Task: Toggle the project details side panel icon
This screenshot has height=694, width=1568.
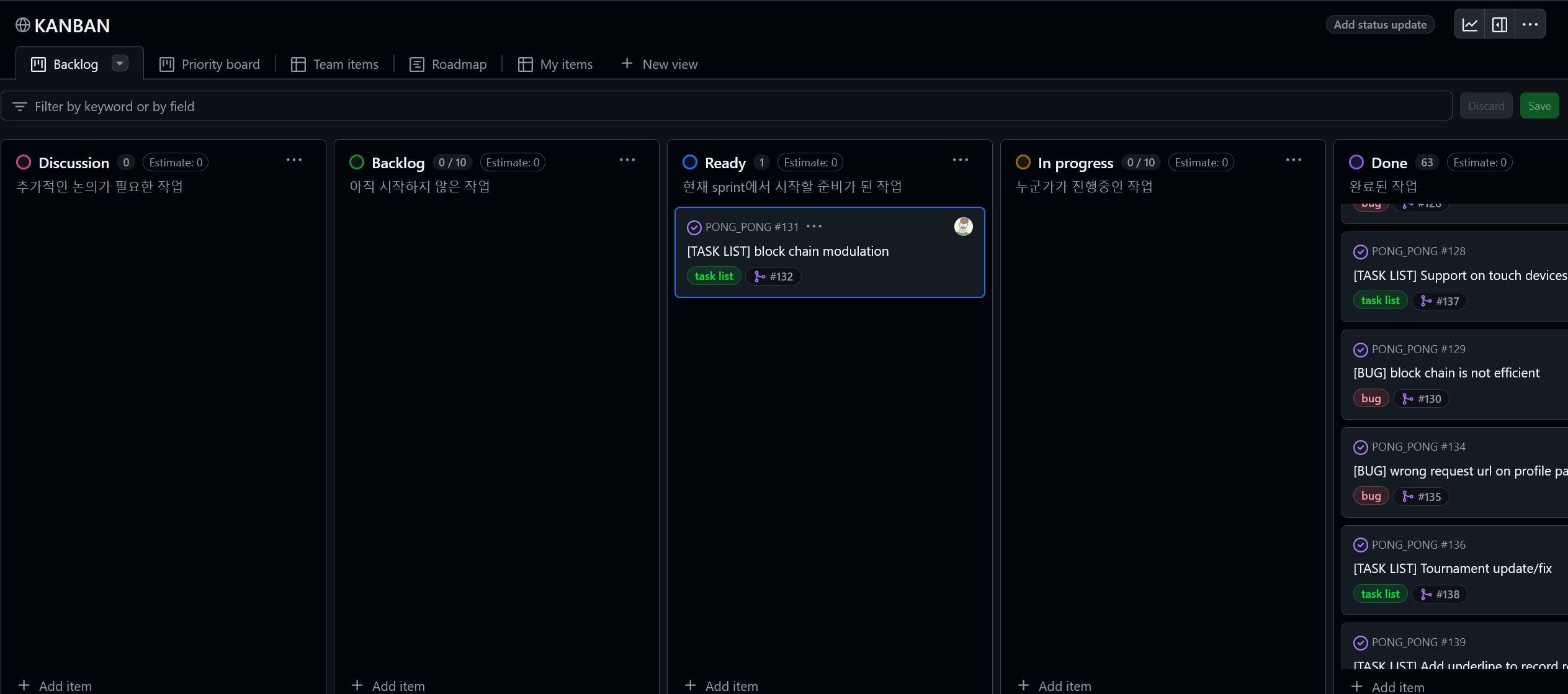Action: [x=1499, y=25]
